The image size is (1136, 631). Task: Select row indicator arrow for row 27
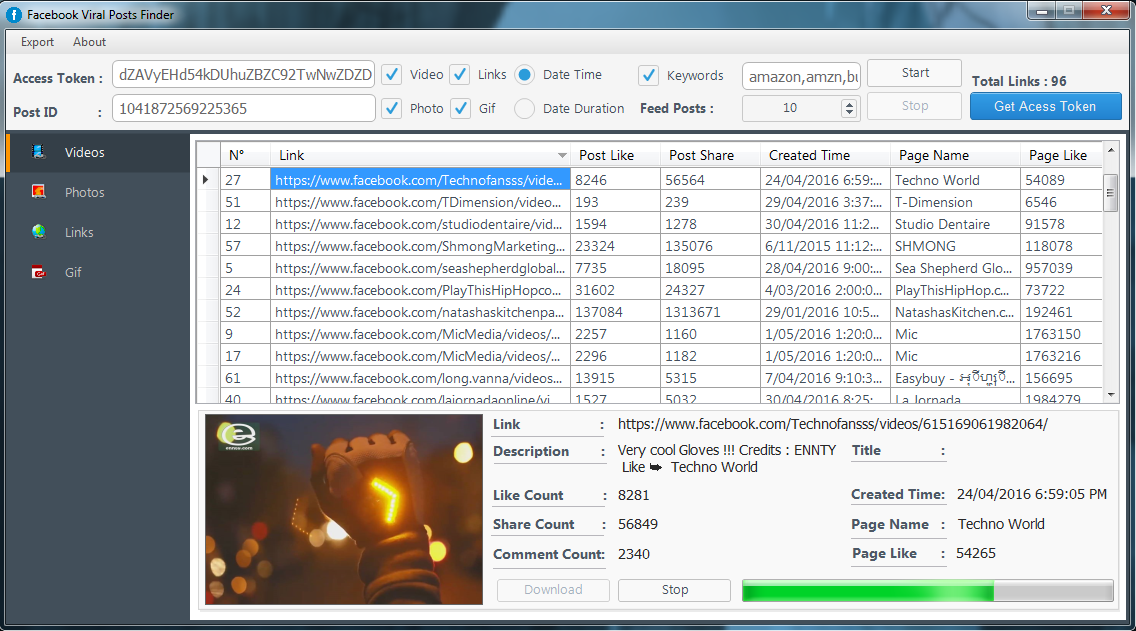(x=206, y=180)
